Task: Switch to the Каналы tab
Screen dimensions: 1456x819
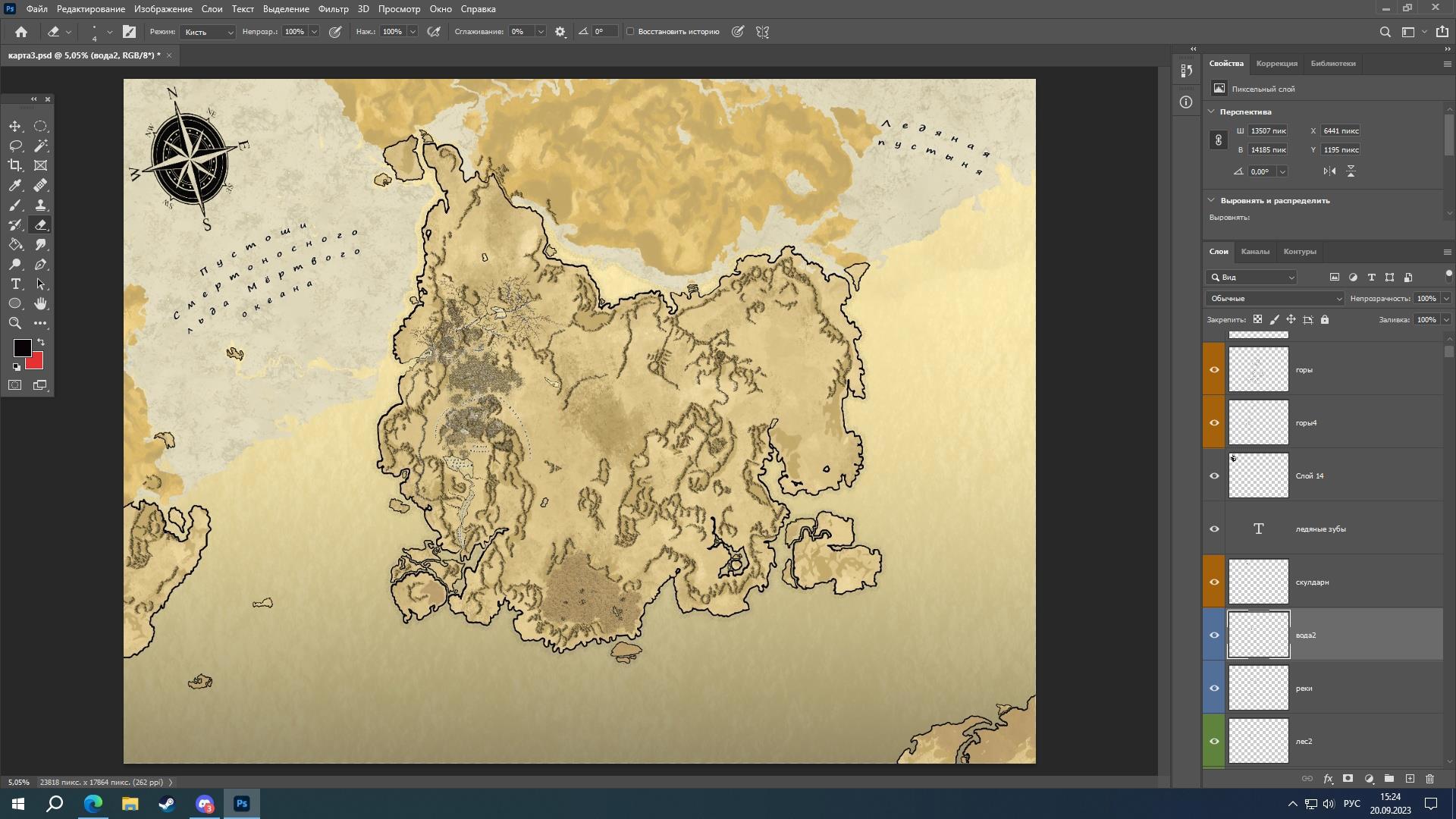Action: (x=1254, y=252)
